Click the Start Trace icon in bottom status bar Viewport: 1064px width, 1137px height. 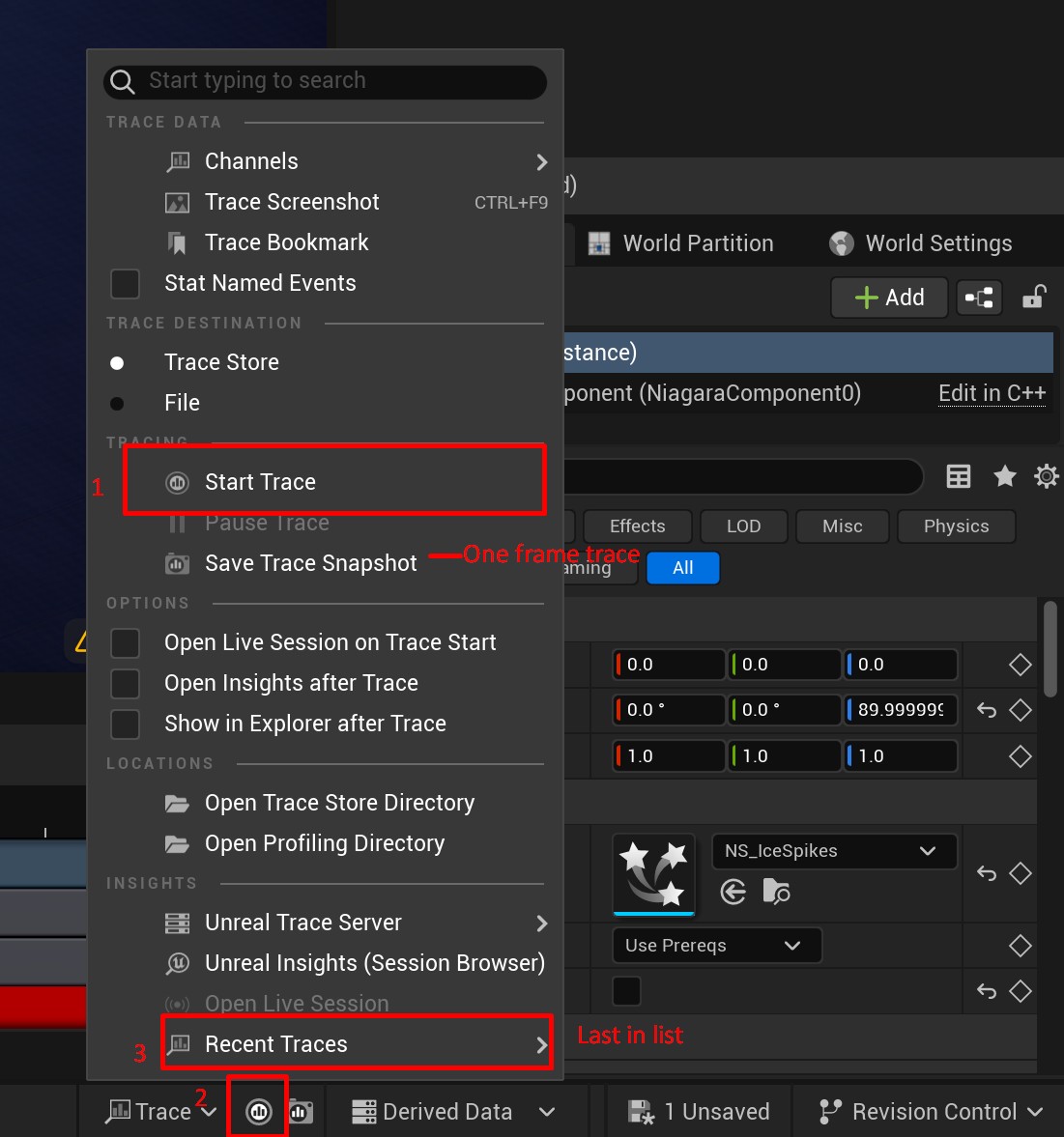pos(257,1111)
